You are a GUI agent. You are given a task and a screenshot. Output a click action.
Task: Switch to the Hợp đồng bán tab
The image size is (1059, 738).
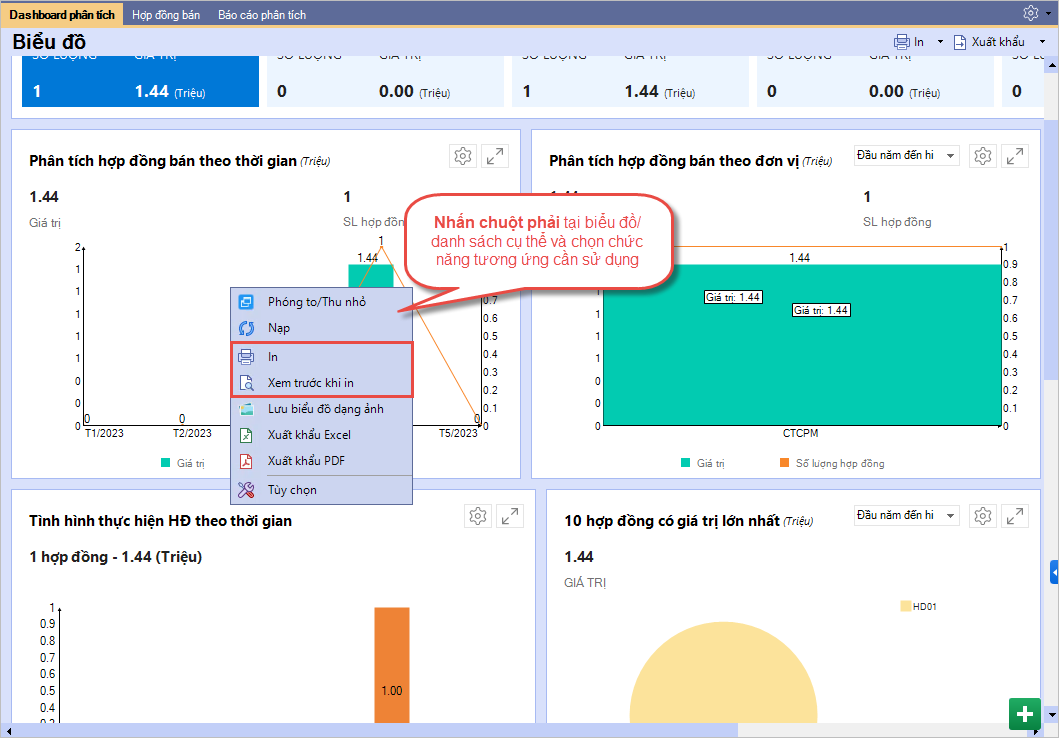pos(166,15)
